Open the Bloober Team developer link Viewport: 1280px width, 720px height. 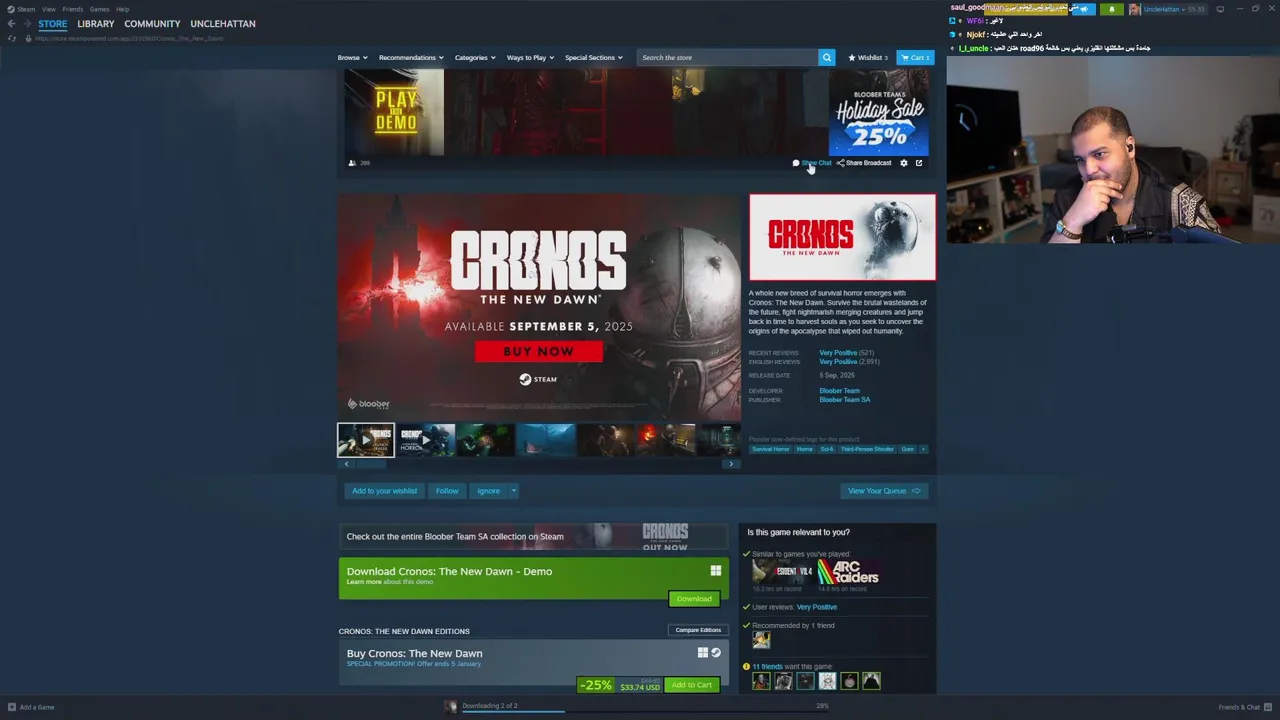pos(839,391)
